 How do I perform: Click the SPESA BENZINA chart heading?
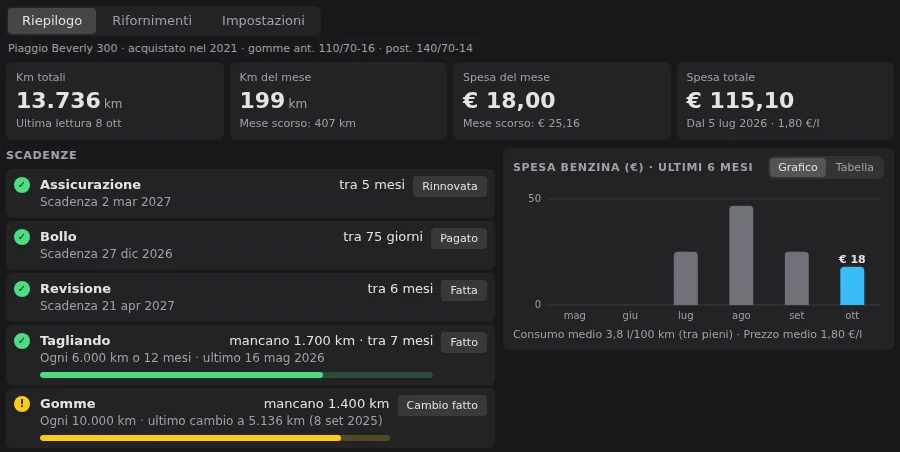tap(633, 167)
